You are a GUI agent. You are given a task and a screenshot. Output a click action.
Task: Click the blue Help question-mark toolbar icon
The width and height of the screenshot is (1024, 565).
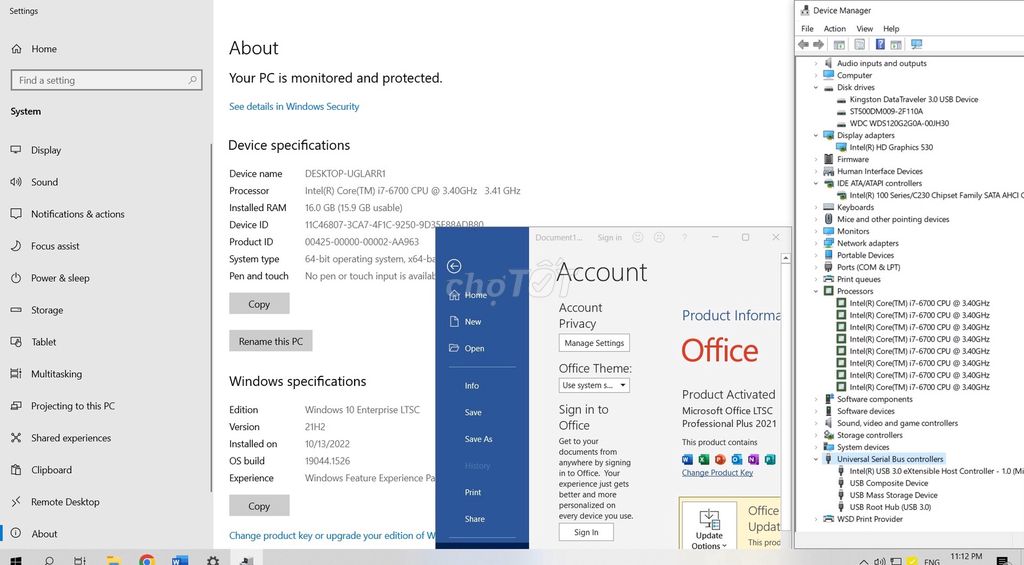coord(880,44)
